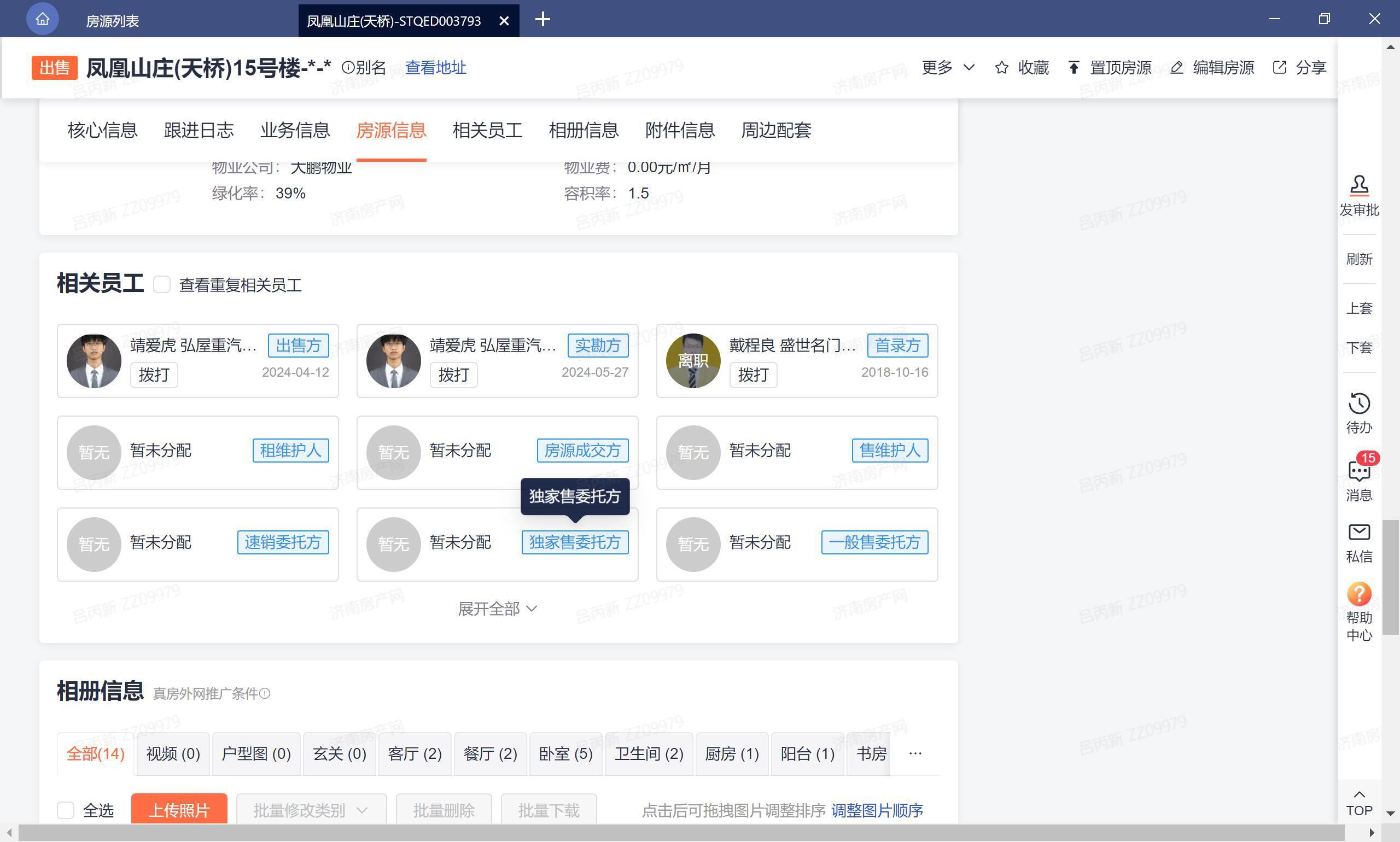Switch to the 相册信息 tab
This screenshot has width=1400, height=842.
(x=584, y=130)
